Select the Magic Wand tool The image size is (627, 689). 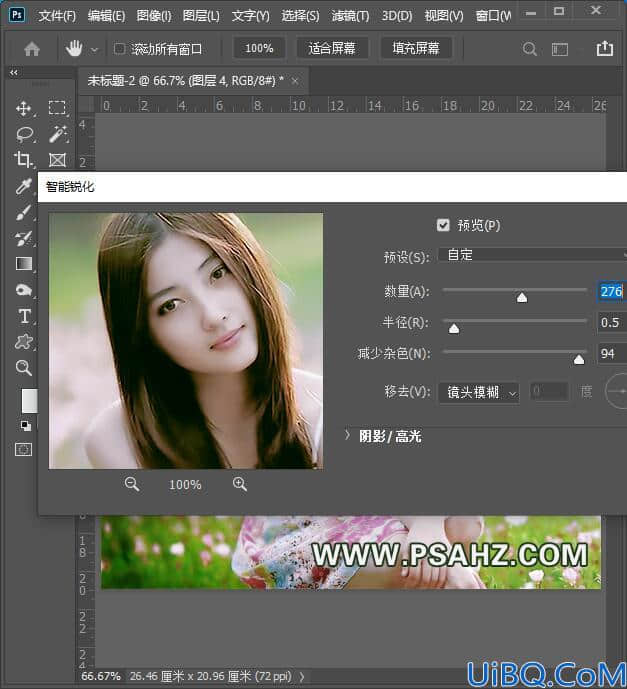pos(58,134)
